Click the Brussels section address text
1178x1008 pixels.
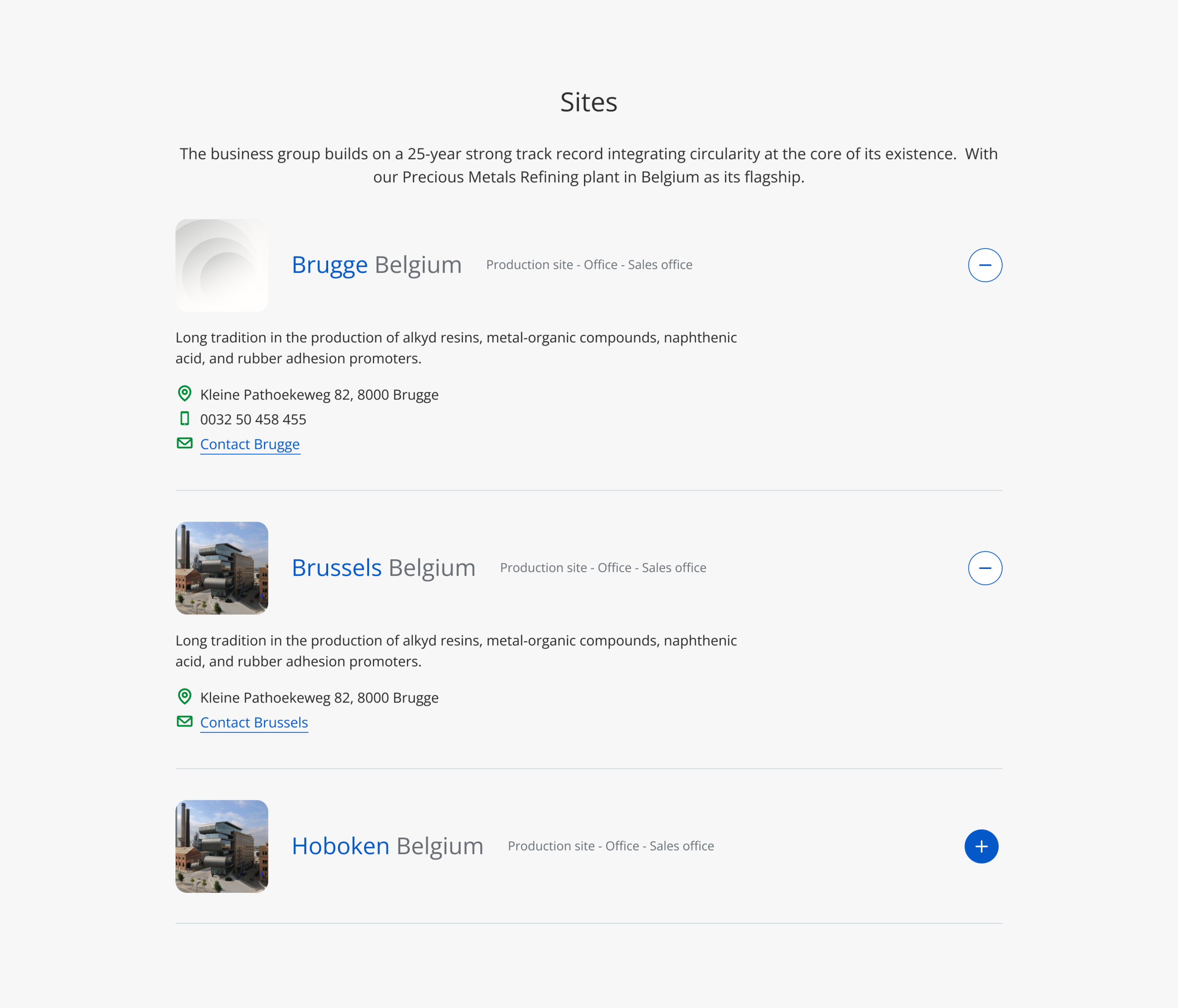[x=319, y=698]
